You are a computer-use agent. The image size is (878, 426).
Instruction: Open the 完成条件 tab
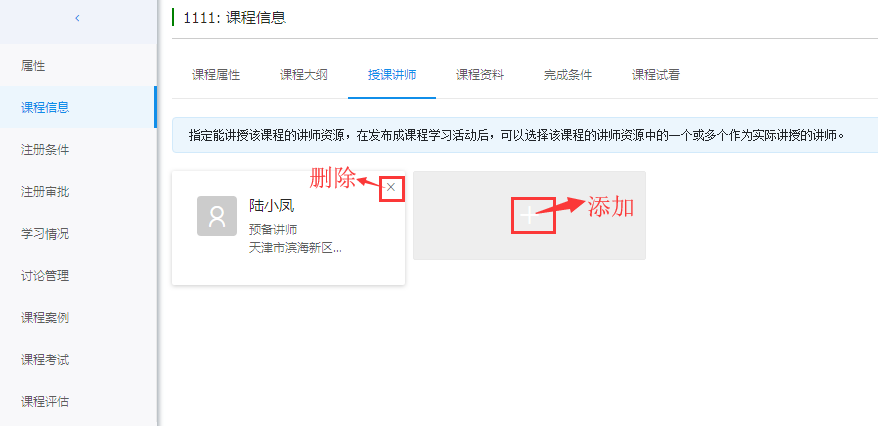pos(568,75)
